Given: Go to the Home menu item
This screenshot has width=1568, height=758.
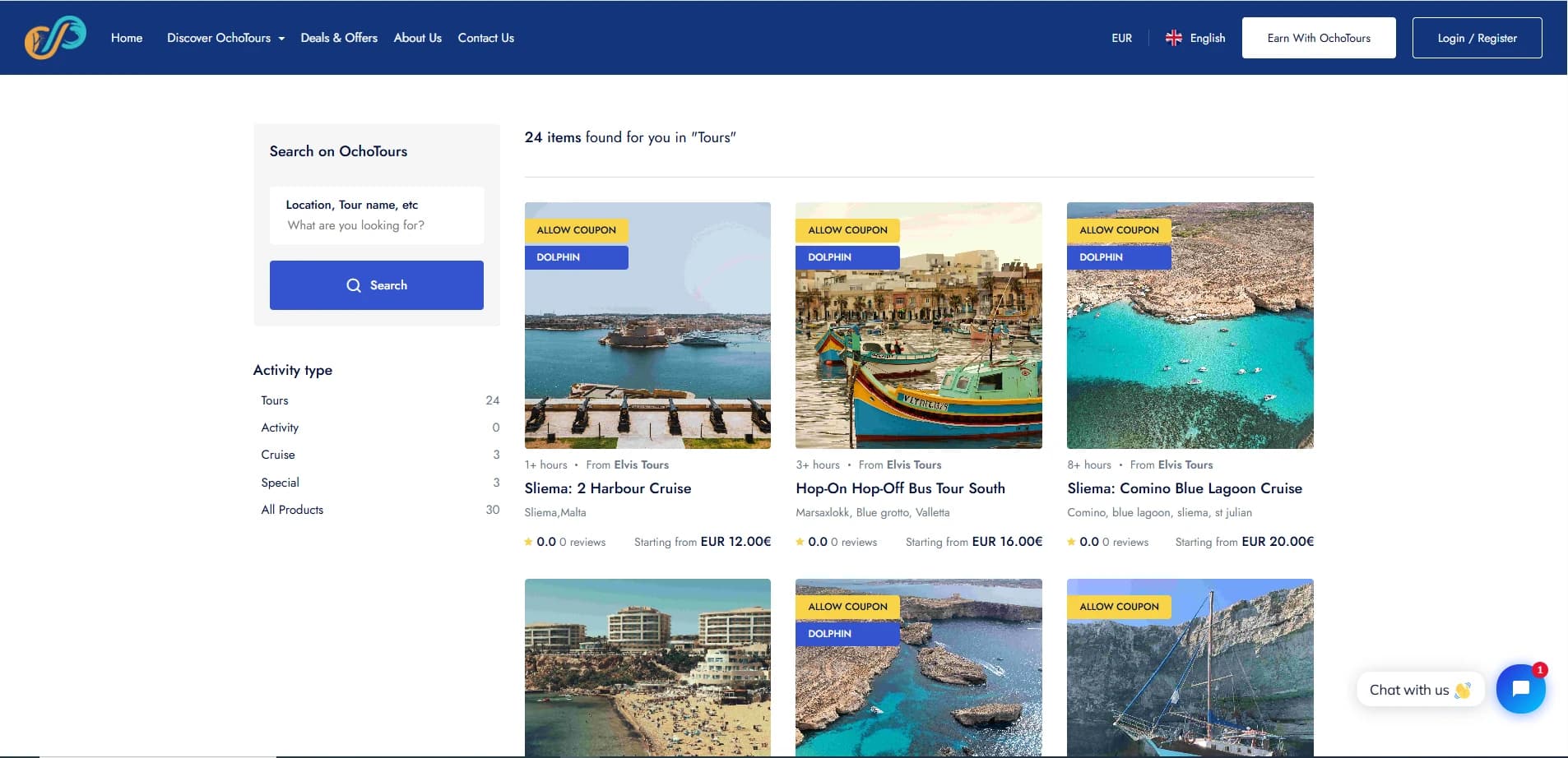Looking at the screenshot, I should pyautogui.click(x=127, y=38).
